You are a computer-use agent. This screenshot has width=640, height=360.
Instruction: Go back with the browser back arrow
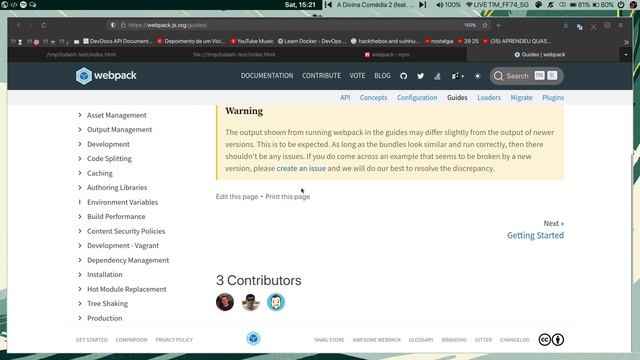pyautogui.click(x=19, y=25)
